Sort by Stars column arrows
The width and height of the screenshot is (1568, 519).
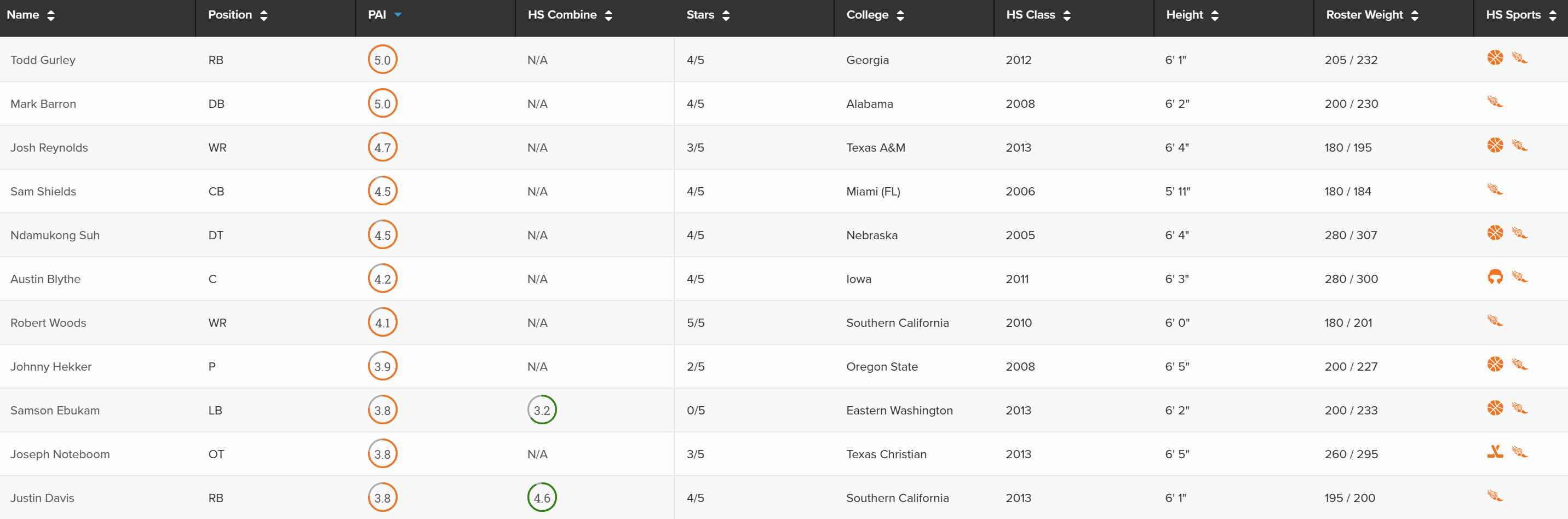pos(726,16)
